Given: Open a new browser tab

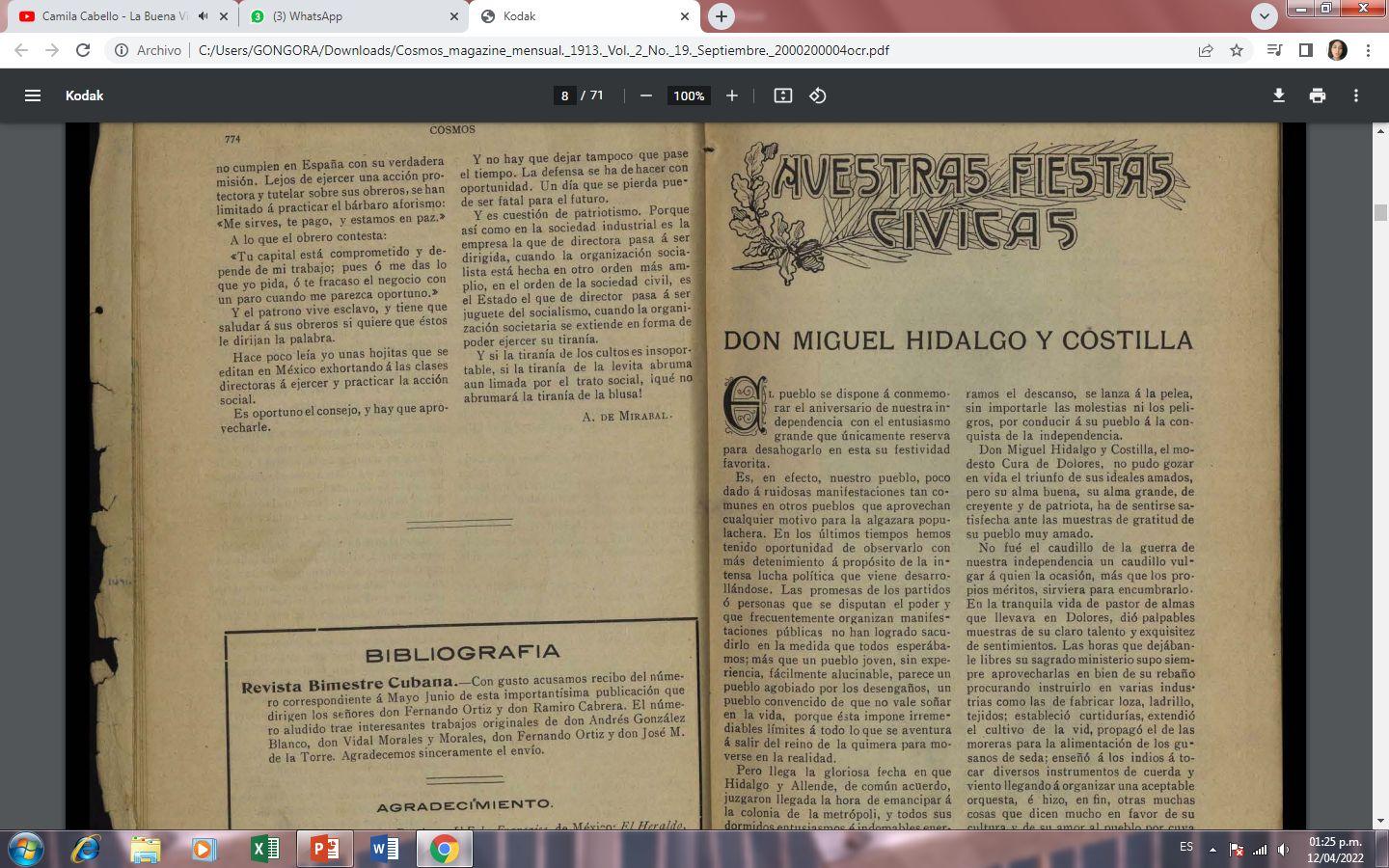Looking at the screenshot, I should coord(721,16).
